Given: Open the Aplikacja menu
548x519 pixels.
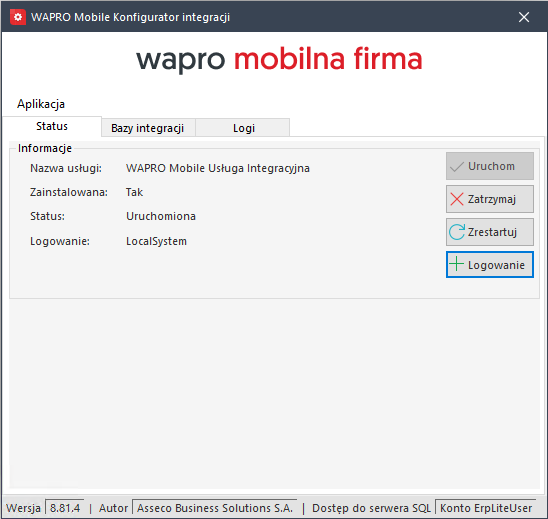Looking at the screenshot, I should (41, 104).
